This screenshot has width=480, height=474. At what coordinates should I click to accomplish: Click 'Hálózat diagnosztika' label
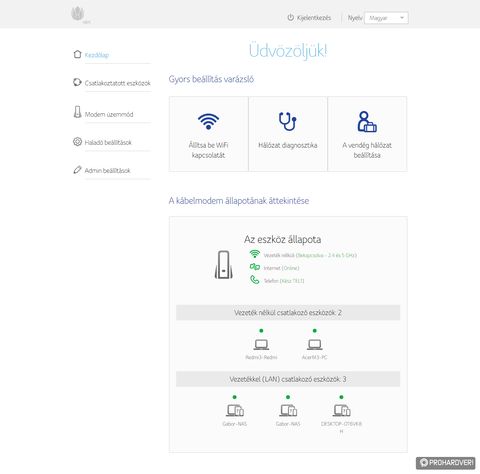tap(288, 145)
